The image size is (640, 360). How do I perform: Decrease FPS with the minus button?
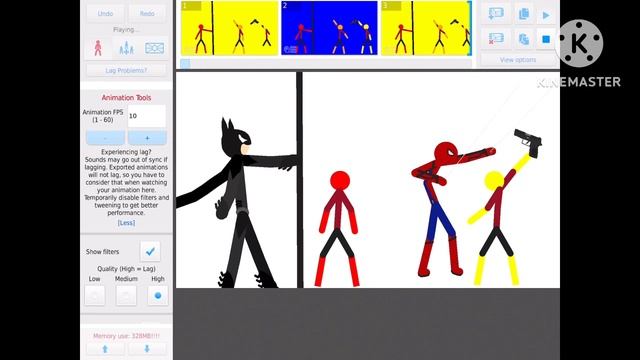(105, 138)
